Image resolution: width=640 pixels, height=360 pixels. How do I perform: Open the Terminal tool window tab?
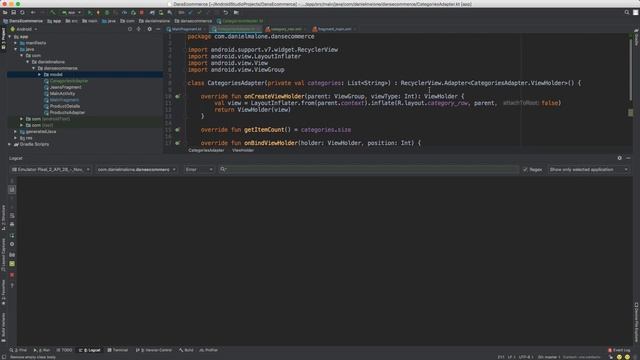[118, 350]
